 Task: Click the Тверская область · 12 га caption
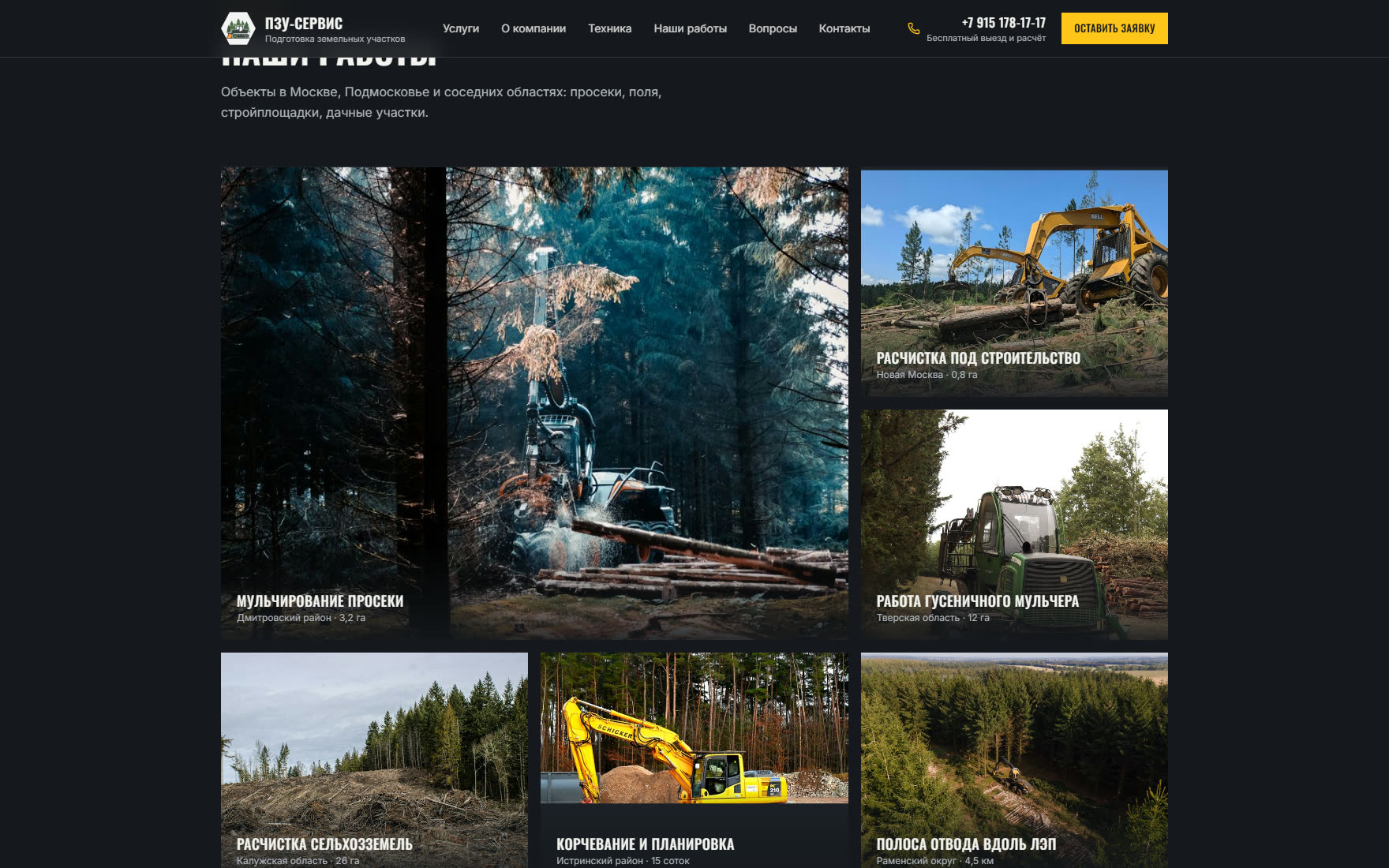[933, 618]
